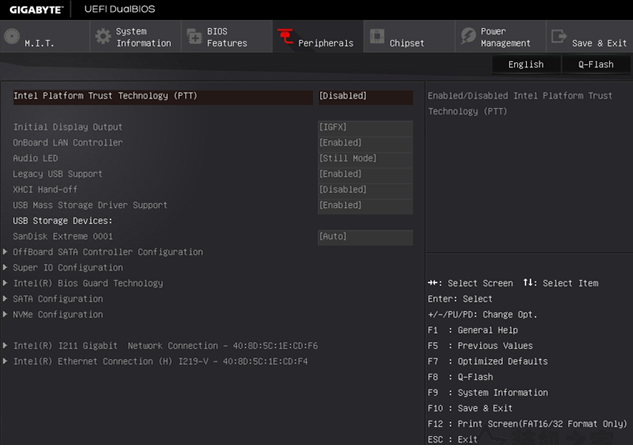Click the Q-Flash button
Viewport: 633px width, 448px height.
tap(595, 64)
